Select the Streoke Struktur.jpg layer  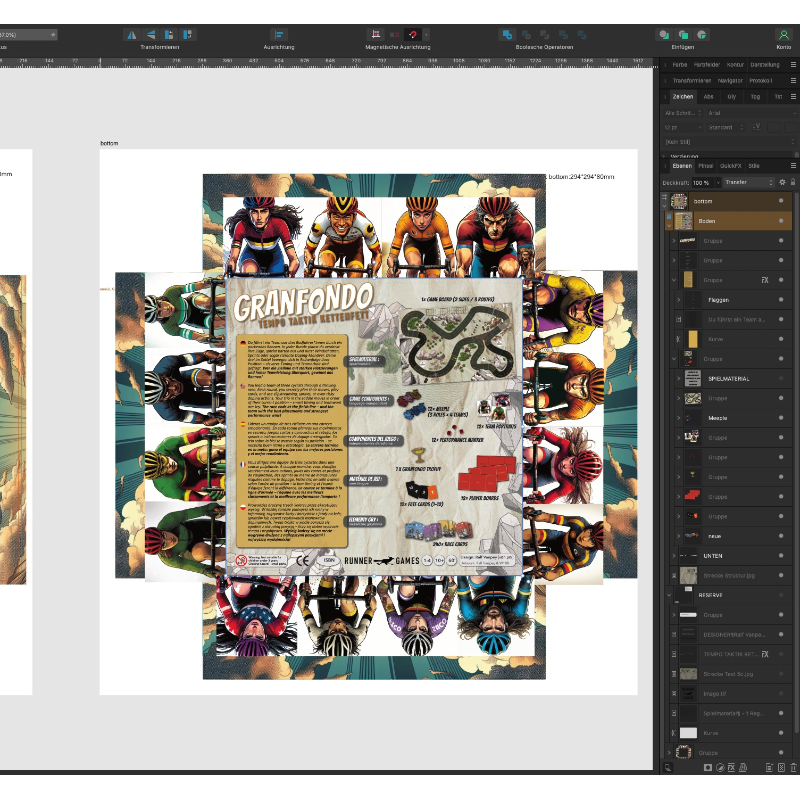point(729,576)
